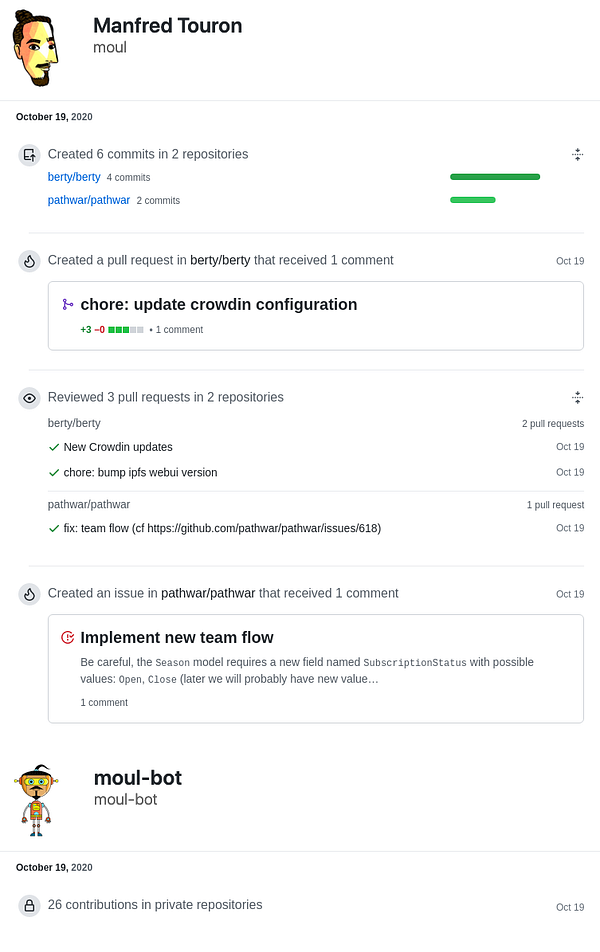Image resolution: width=600 pixels, height=952 pixels.
Task: Click the red open issue icon
Action: pos(68,638)
